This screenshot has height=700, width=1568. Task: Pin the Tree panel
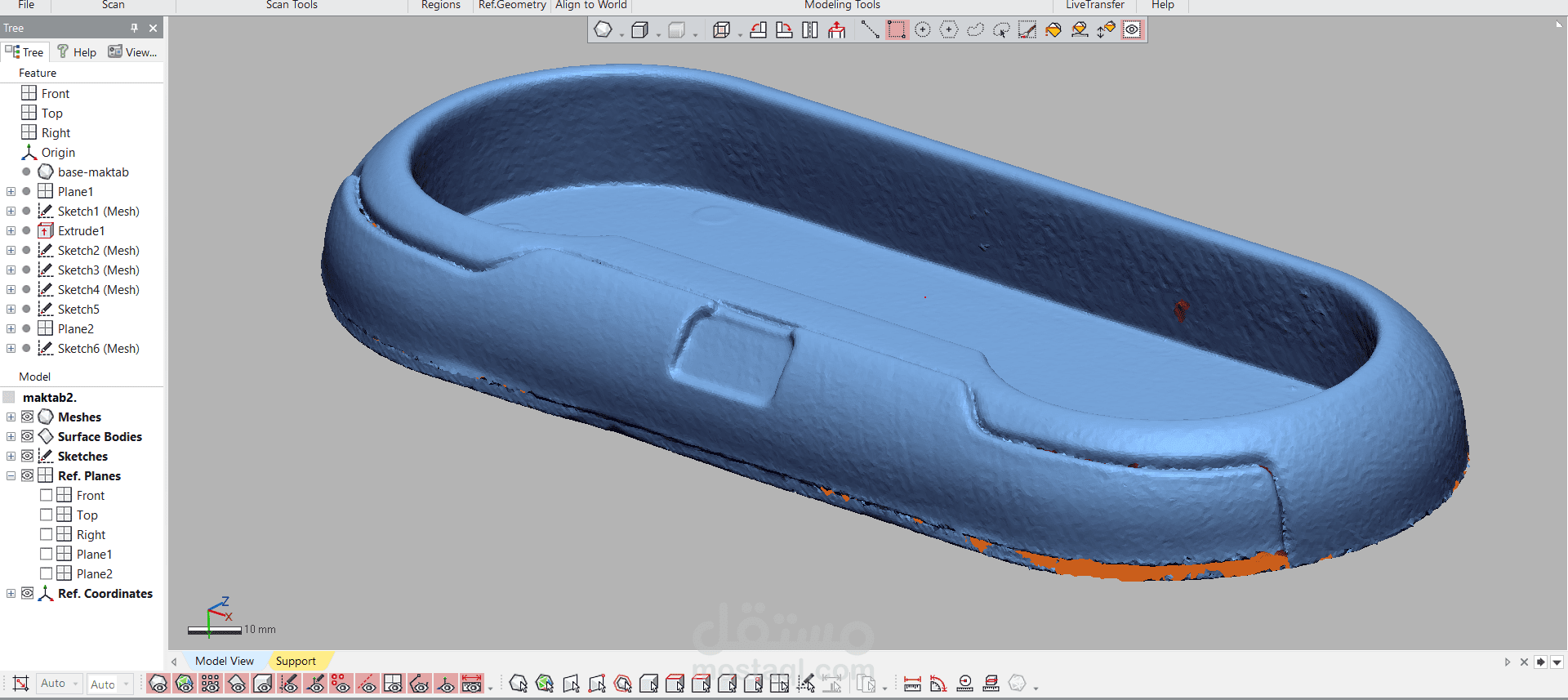coord(135,28)
